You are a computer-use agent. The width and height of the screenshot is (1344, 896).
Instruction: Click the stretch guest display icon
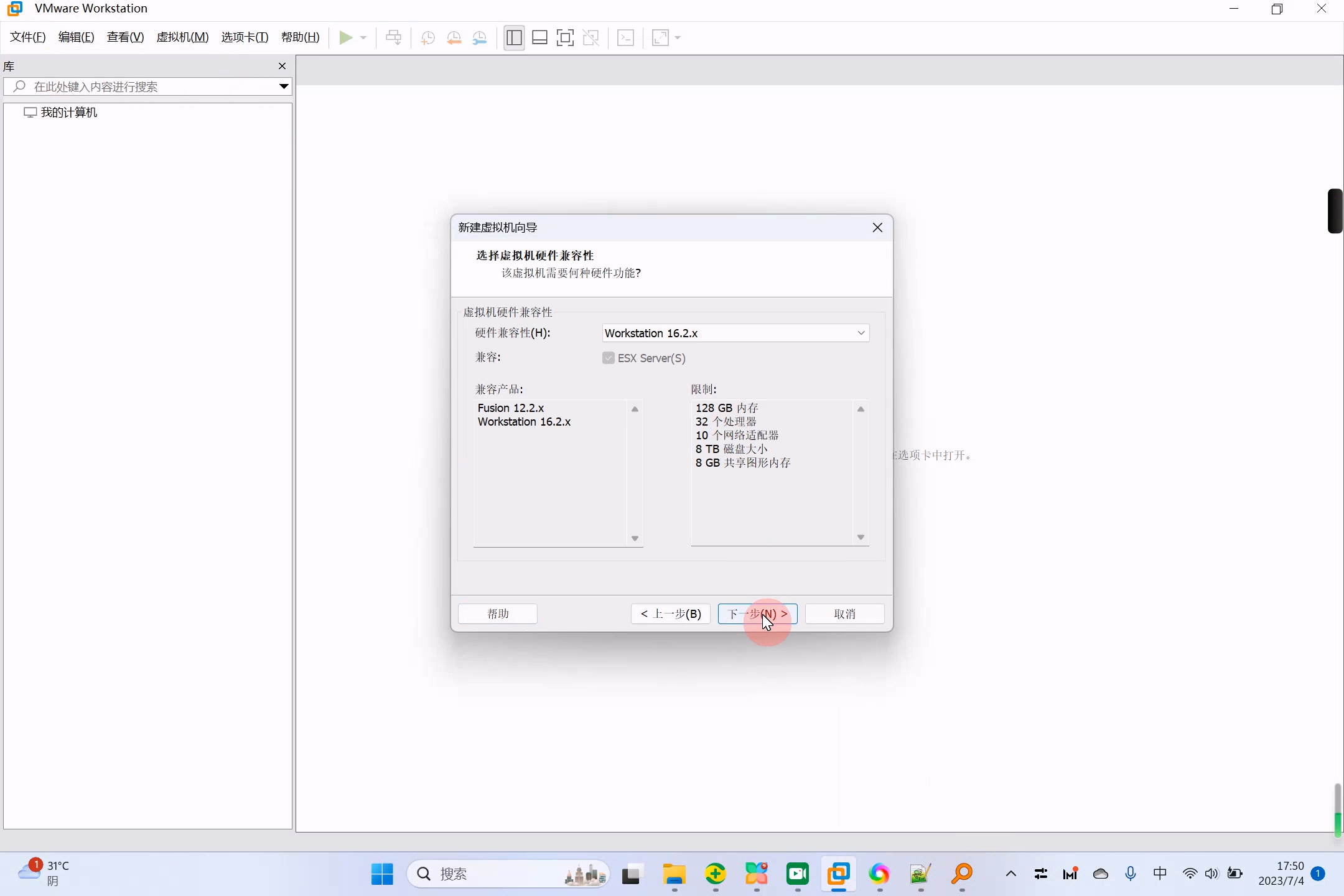(x=660, y=38)
